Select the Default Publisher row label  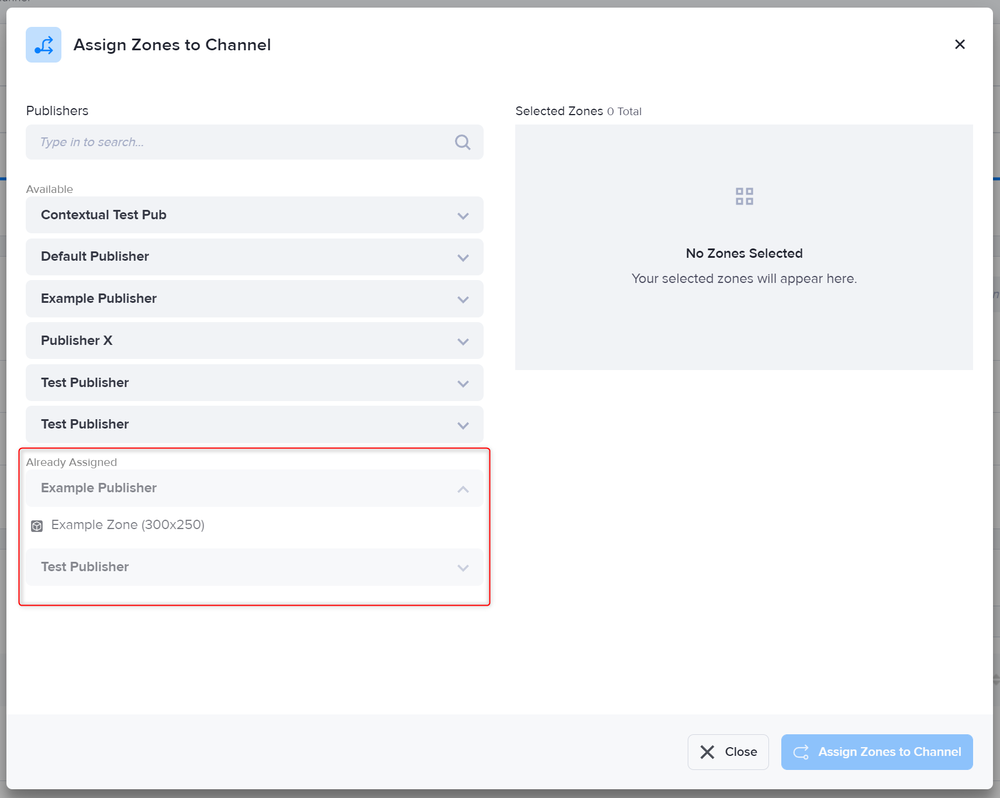tap(95, 256)
